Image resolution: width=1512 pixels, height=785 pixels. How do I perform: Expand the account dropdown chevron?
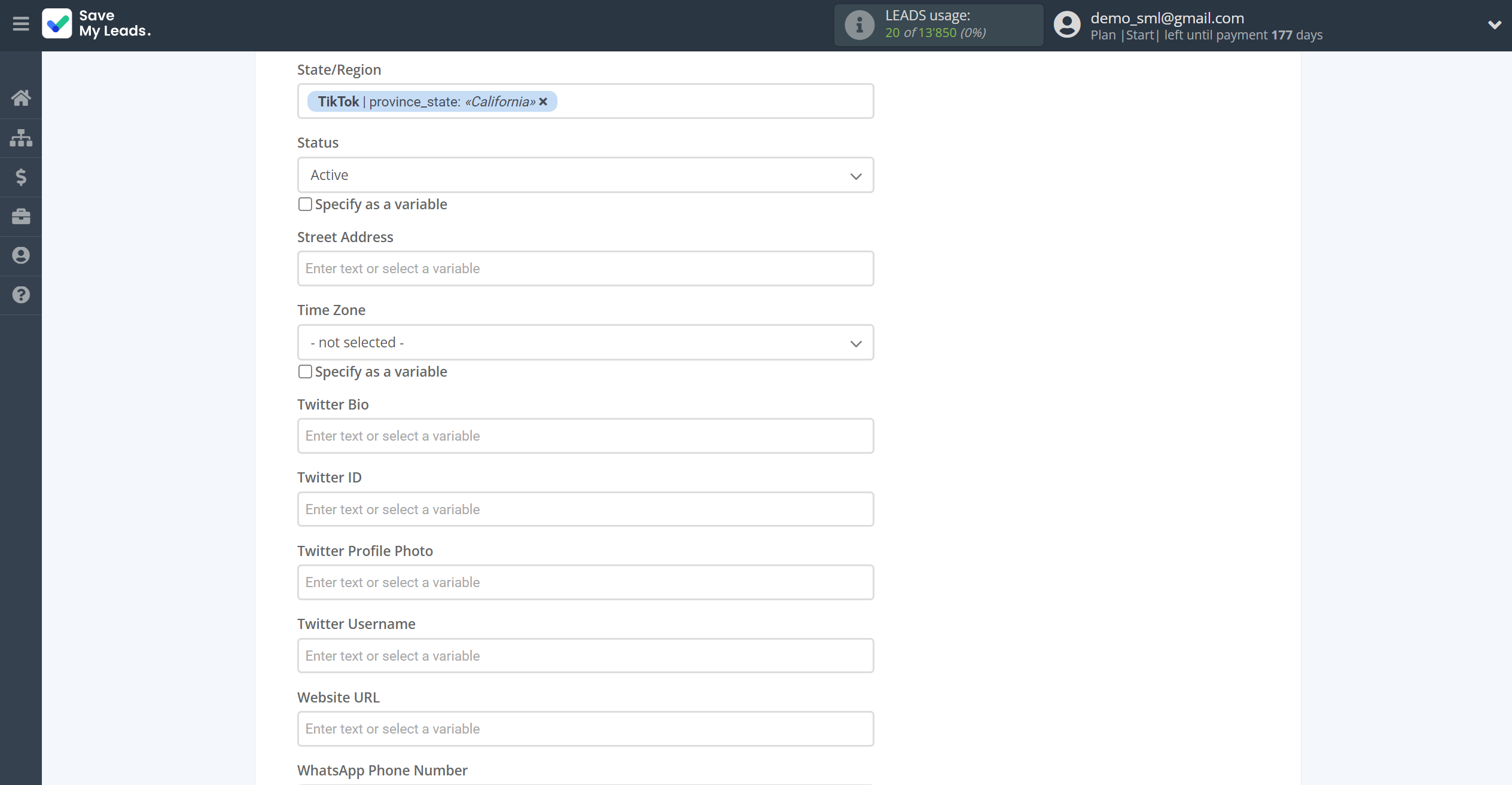[x=1494, y=25]
